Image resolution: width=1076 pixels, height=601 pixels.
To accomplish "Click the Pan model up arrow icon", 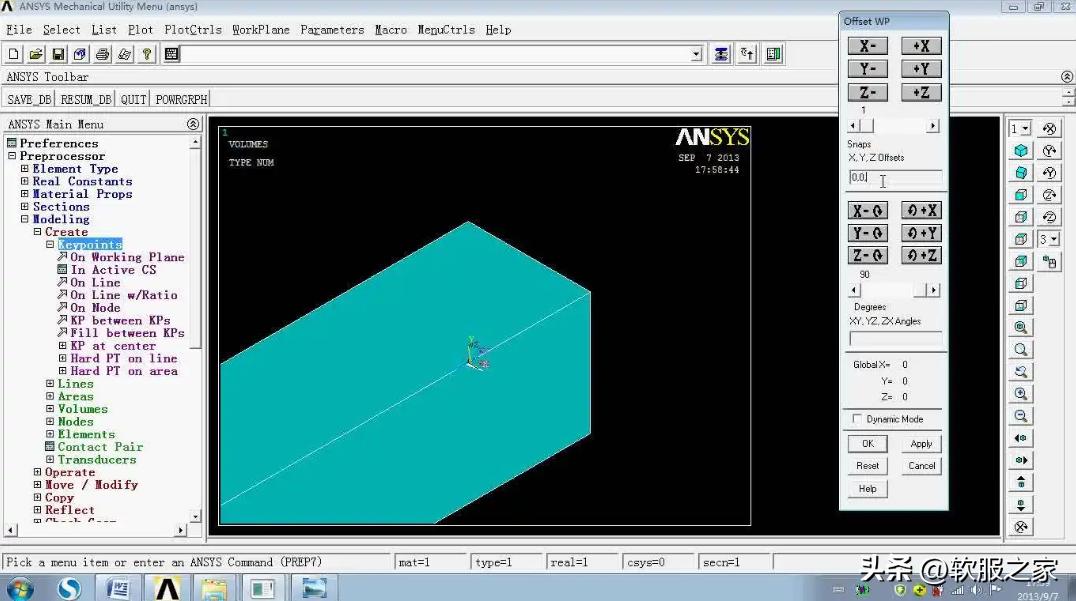I will tap(1021, 482).
